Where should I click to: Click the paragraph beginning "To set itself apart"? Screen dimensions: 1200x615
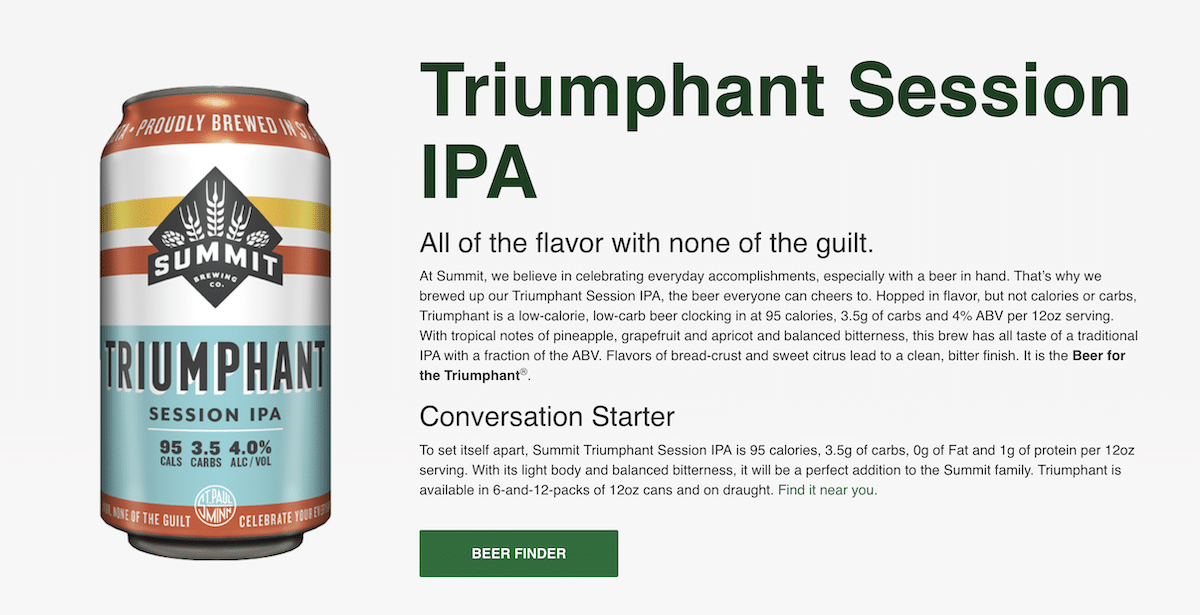[777, 471]
